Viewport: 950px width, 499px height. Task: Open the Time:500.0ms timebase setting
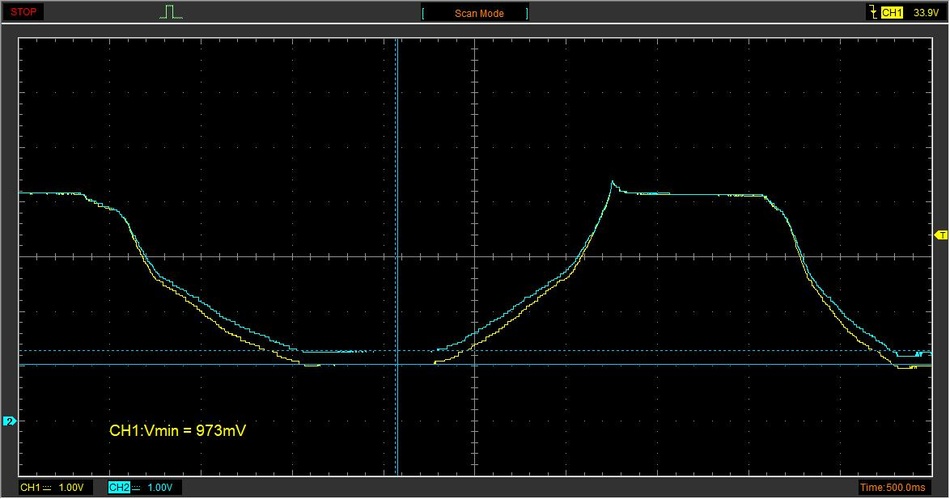[x=892, y=487]
